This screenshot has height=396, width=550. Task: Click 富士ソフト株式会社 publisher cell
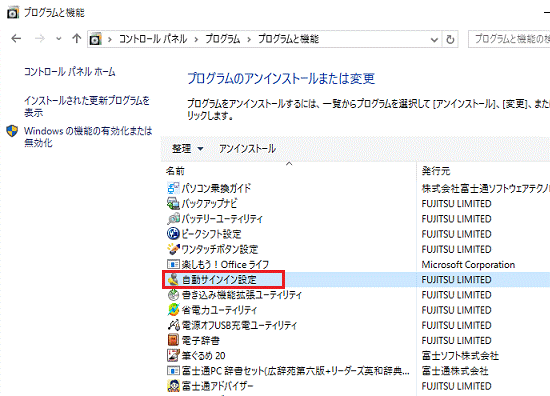click(460, 355)
